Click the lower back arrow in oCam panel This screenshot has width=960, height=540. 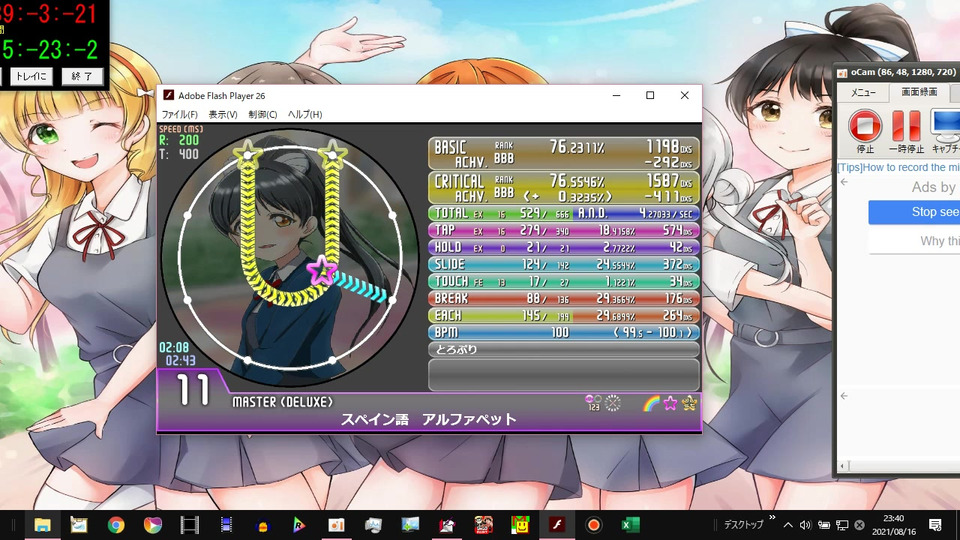click(844, 396)
